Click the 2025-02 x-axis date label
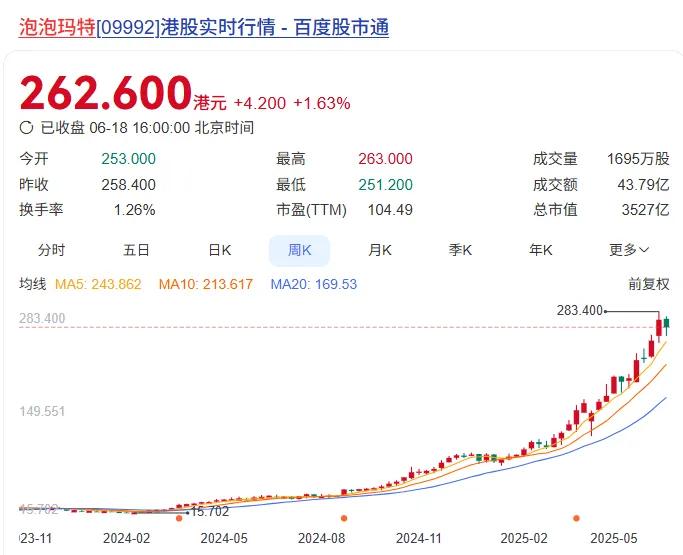The height and width of the screenshot is (555, 683). 524,538
